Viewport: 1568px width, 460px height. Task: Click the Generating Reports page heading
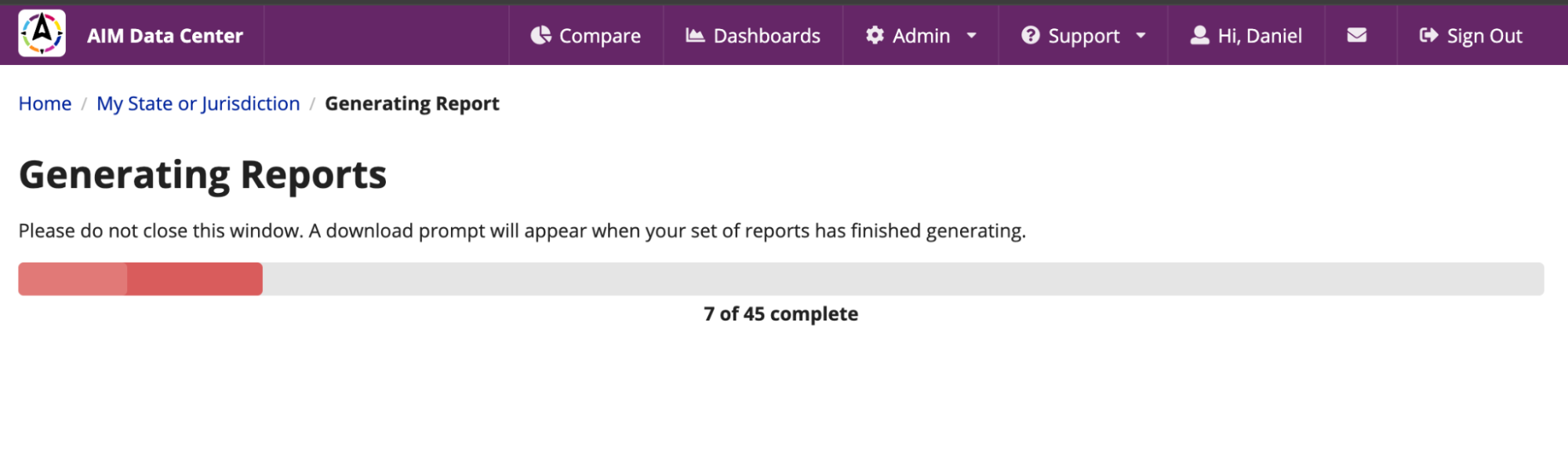202,173
